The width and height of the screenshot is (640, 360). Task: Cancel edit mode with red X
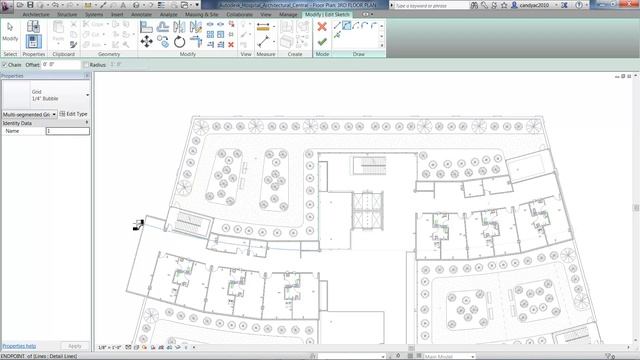click(x=322, y=27)
